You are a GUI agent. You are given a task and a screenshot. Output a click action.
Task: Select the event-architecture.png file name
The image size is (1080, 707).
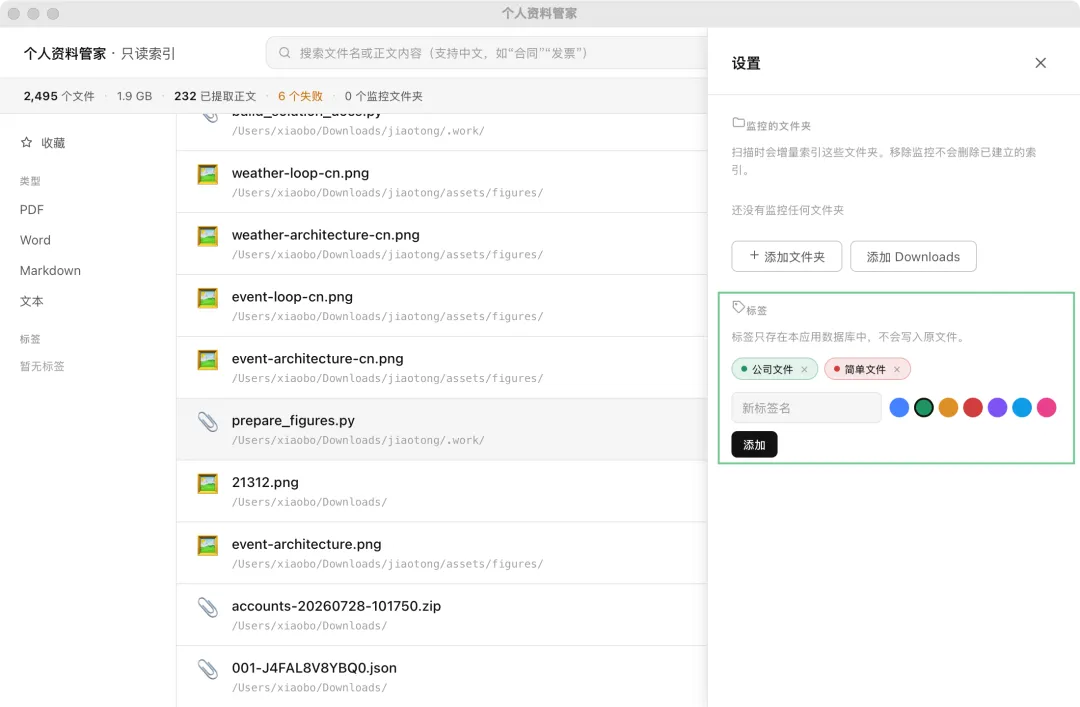click(x=307, y=544)
